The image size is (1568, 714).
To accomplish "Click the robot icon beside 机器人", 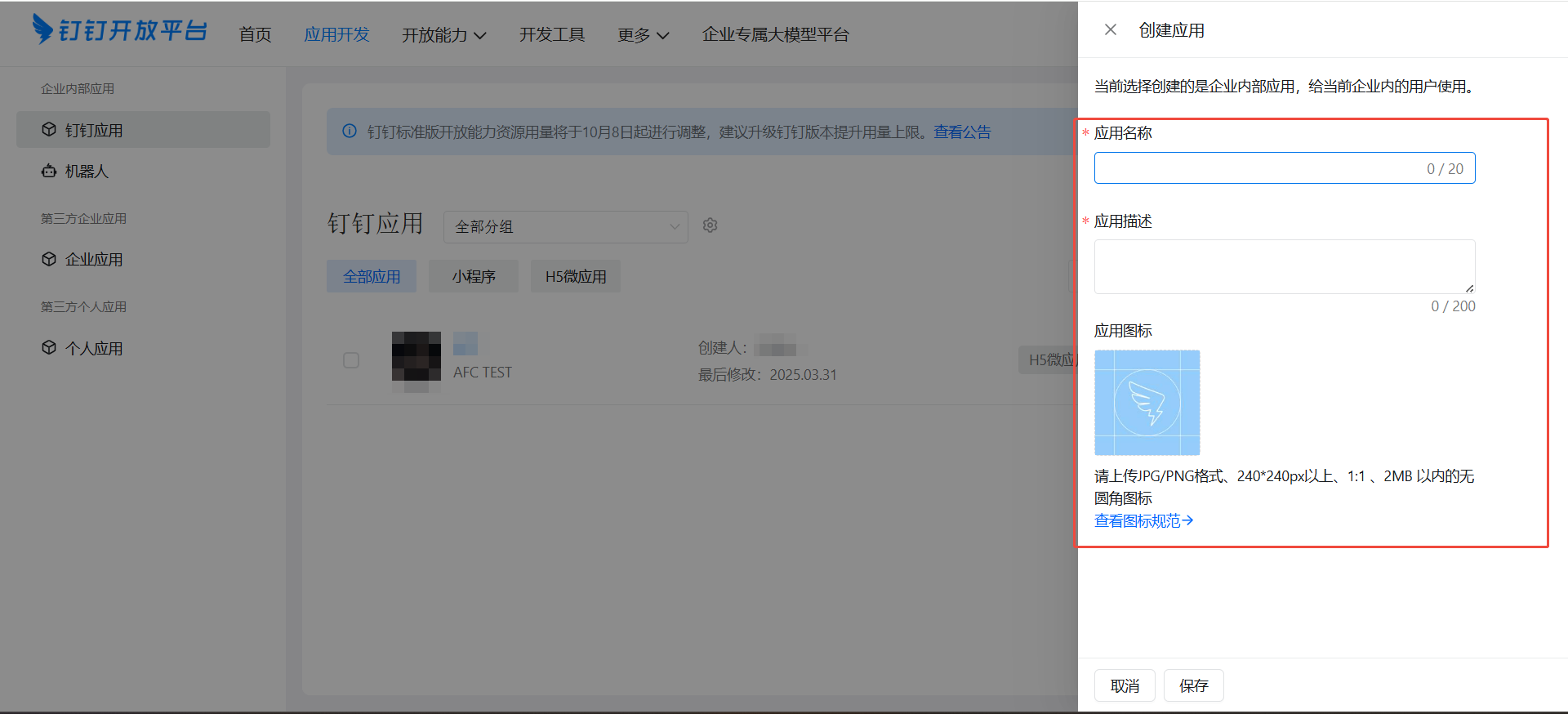I will 49,171.
